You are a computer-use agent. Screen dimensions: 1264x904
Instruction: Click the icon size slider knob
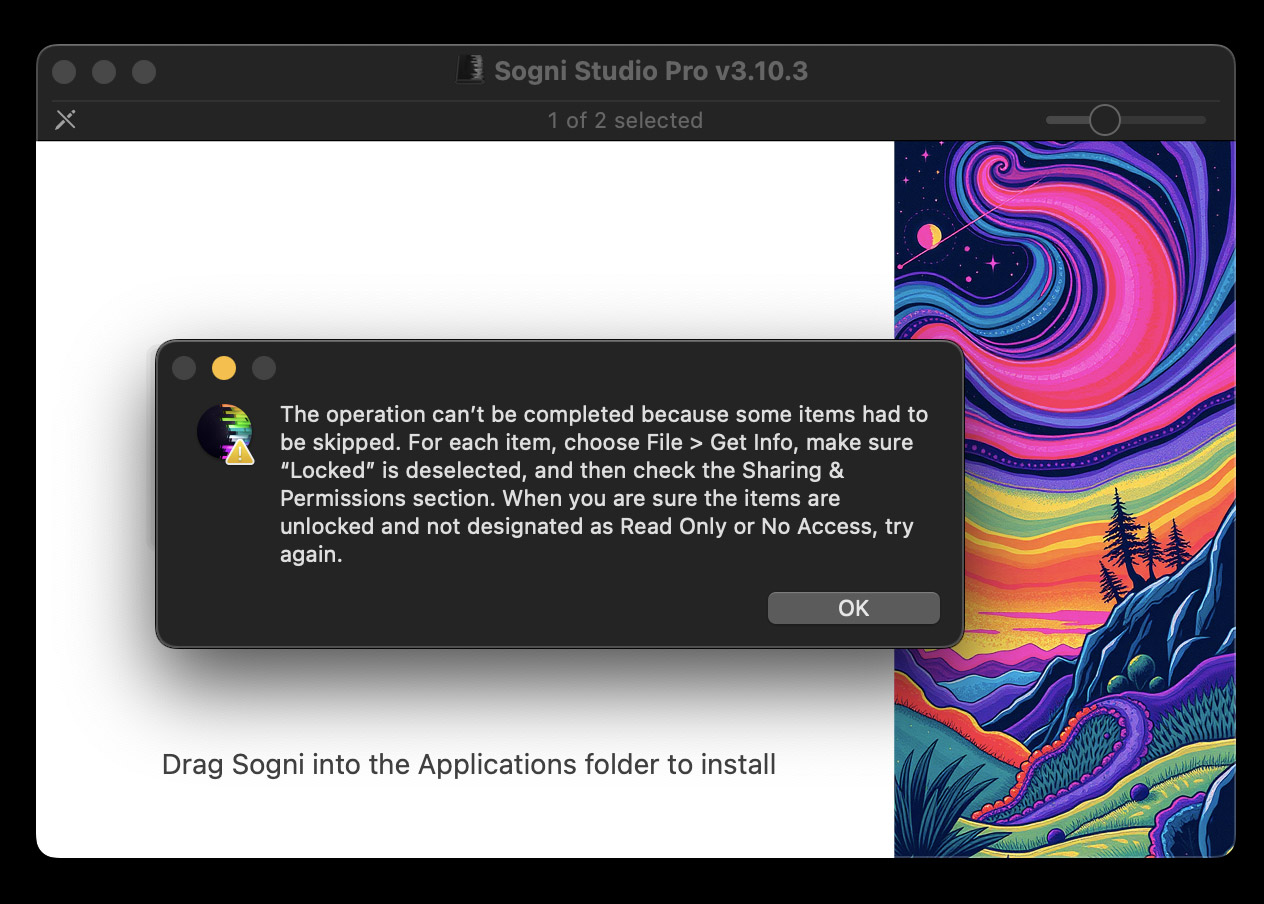pos(1104,120)
